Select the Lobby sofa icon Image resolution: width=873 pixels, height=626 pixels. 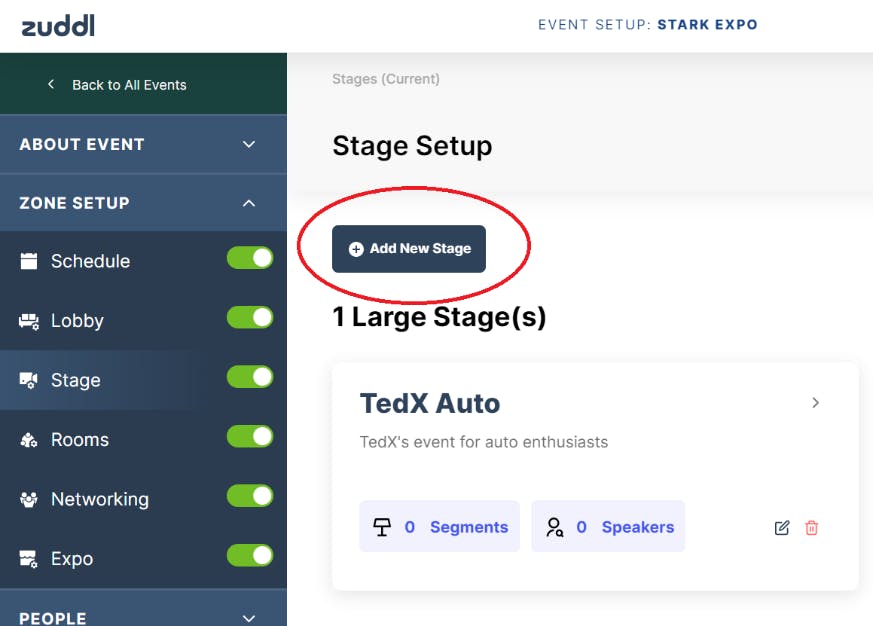click(30, 320)
